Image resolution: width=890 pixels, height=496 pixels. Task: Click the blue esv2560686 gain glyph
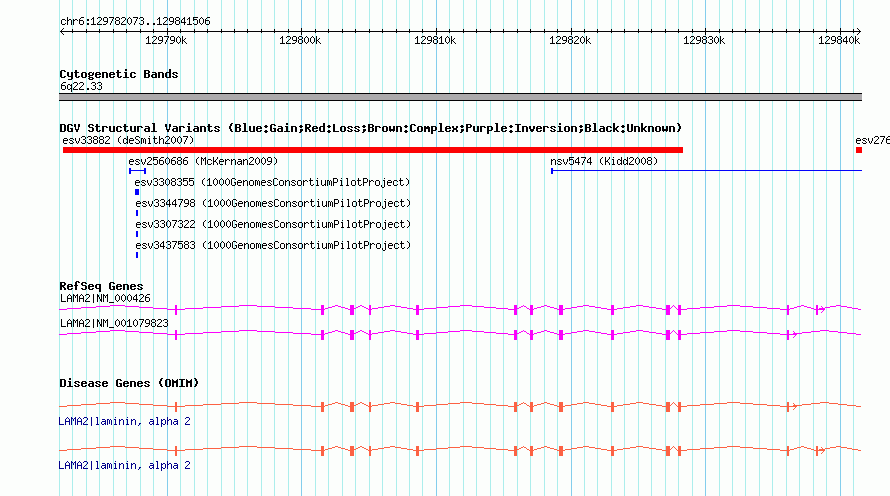pos(137,171)
